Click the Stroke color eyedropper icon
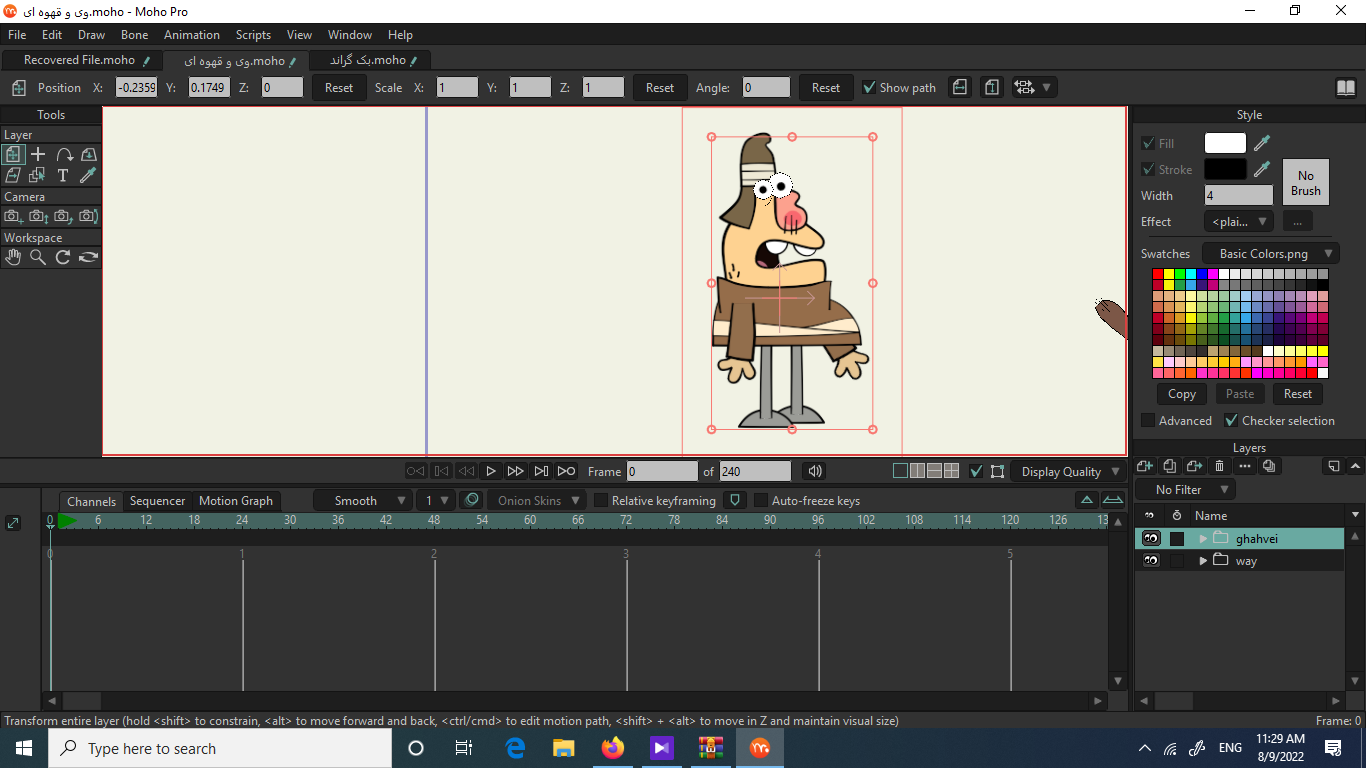This screenshot has width=1366, height=768. (x=1262, y=169)
